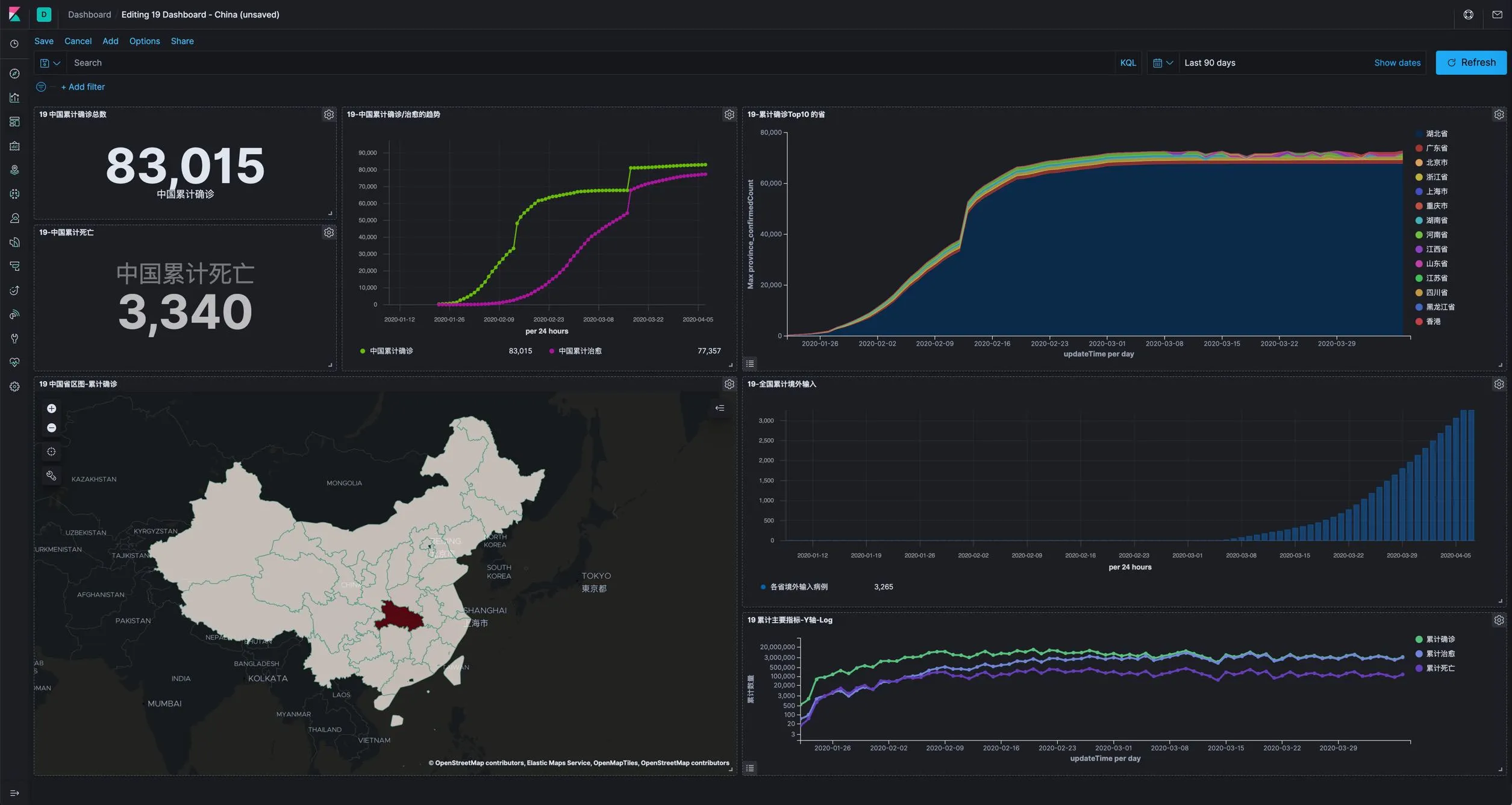Zoom in on the China map
The width and height of the screenshot is (1512, 805).
[x=51, y=408]
